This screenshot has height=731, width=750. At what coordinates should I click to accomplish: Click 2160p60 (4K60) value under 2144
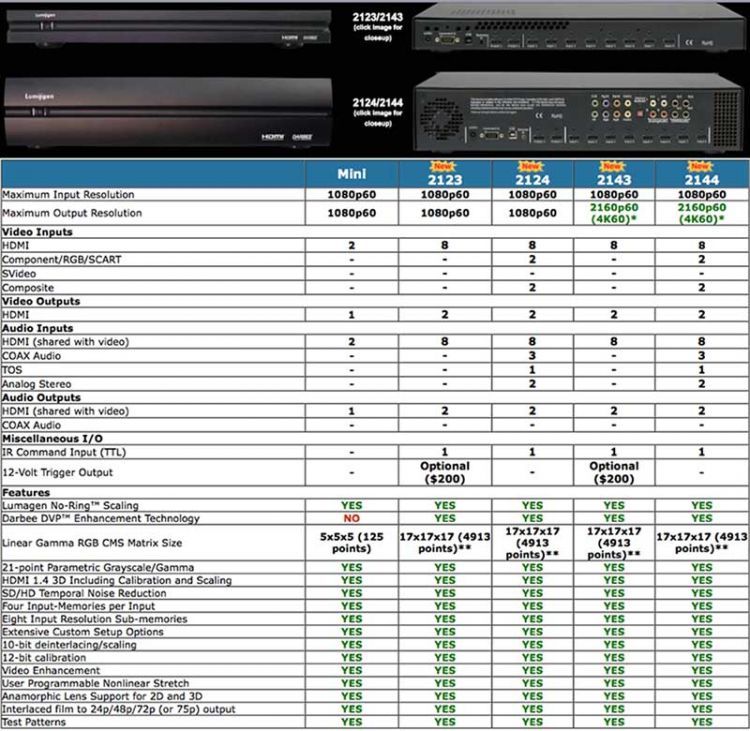[702, 213]
